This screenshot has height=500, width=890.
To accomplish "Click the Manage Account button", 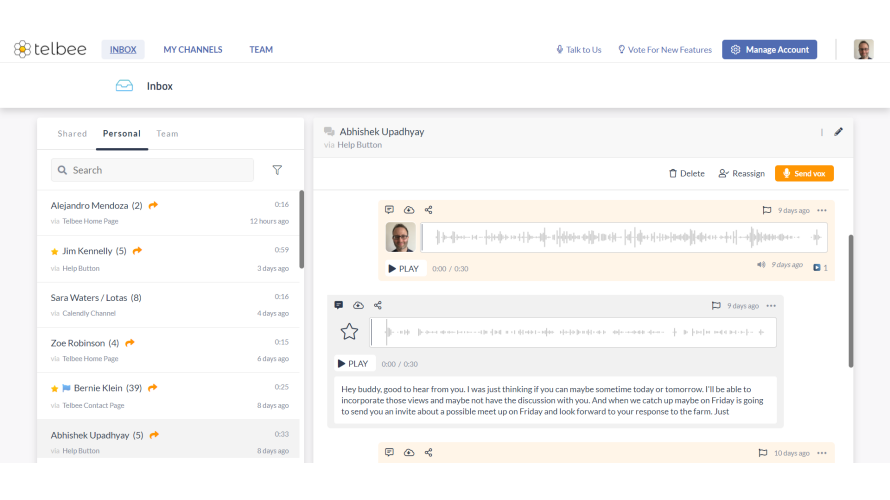I will point(769,49).
